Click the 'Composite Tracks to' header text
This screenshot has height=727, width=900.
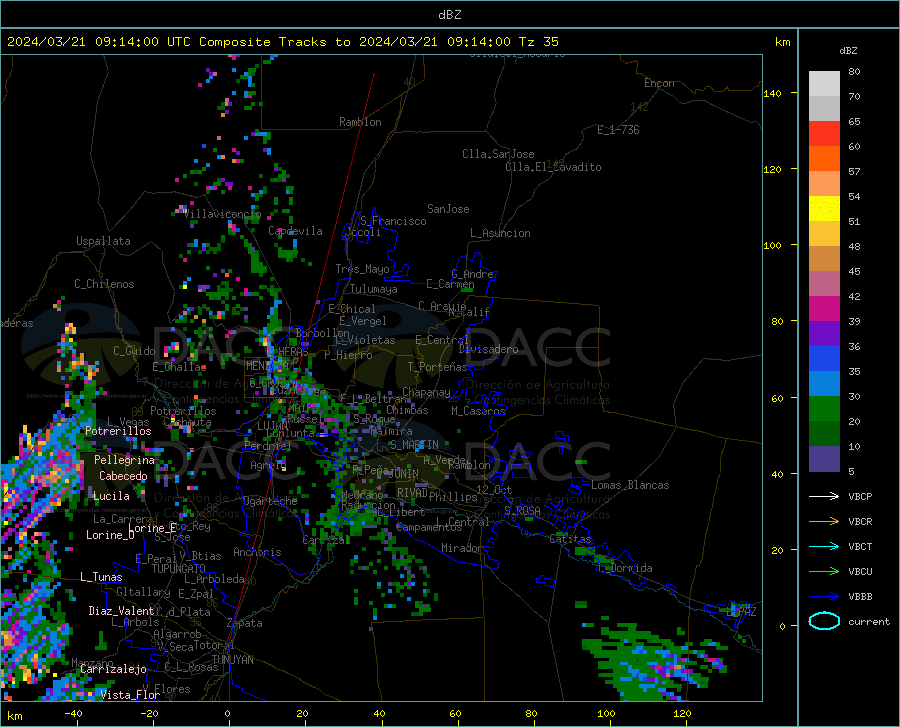(274, 42)
